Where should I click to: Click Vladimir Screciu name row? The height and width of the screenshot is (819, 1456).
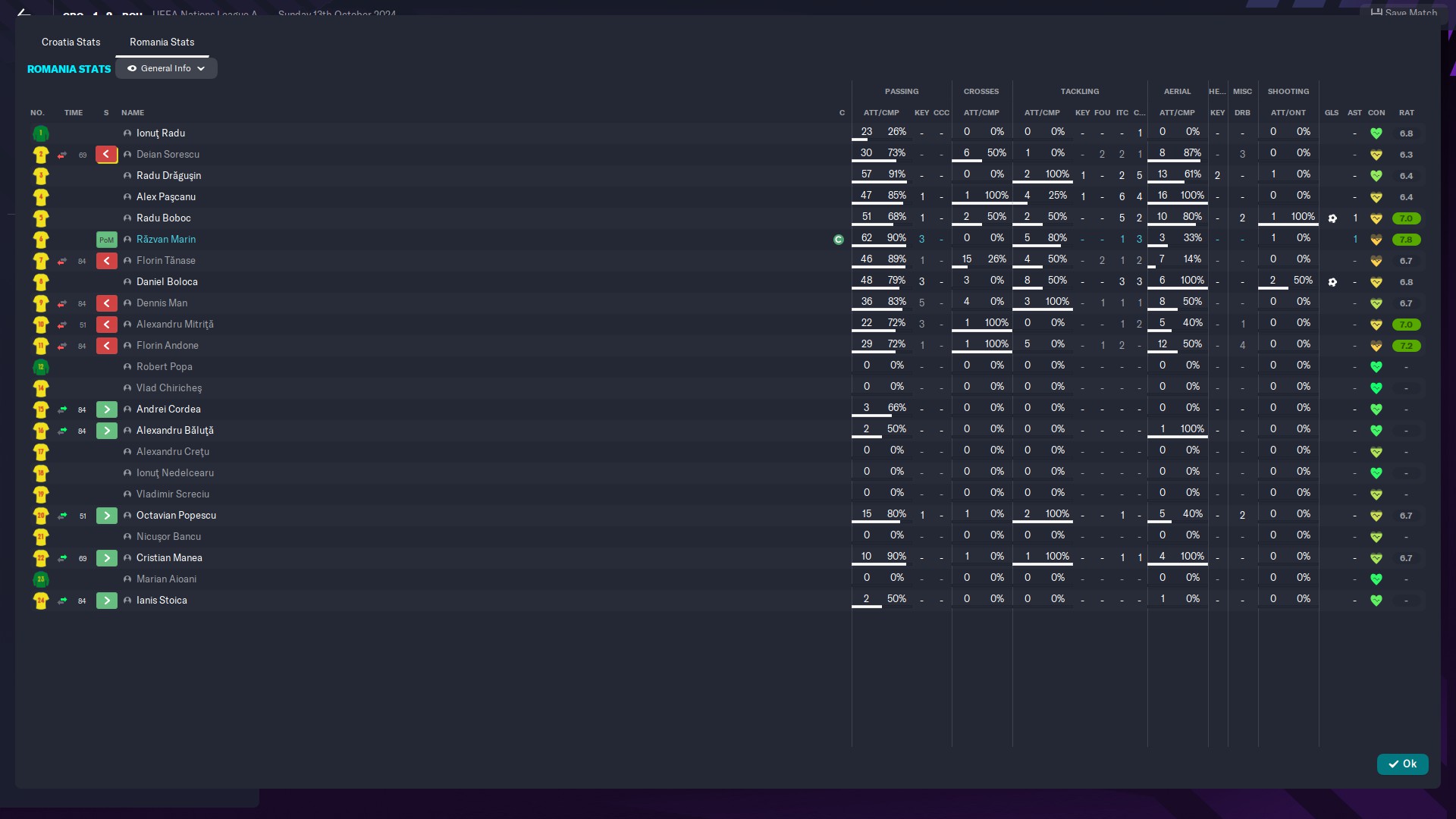pyautogui.click(x=173, y=494)
